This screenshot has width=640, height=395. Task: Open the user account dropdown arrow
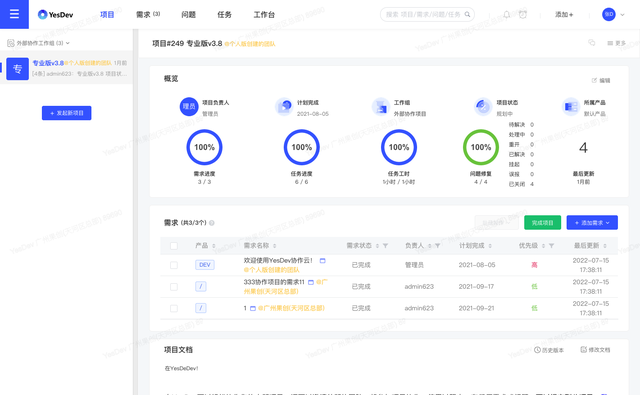(622, 15)
